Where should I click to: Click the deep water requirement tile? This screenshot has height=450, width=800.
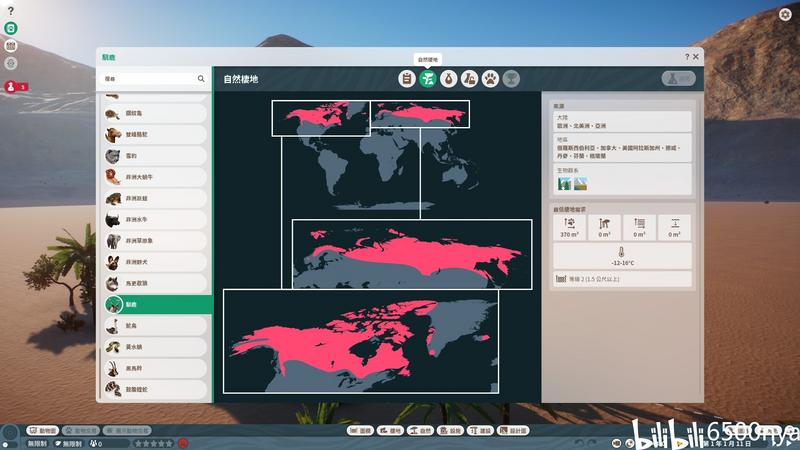click(x=674, y=228)
